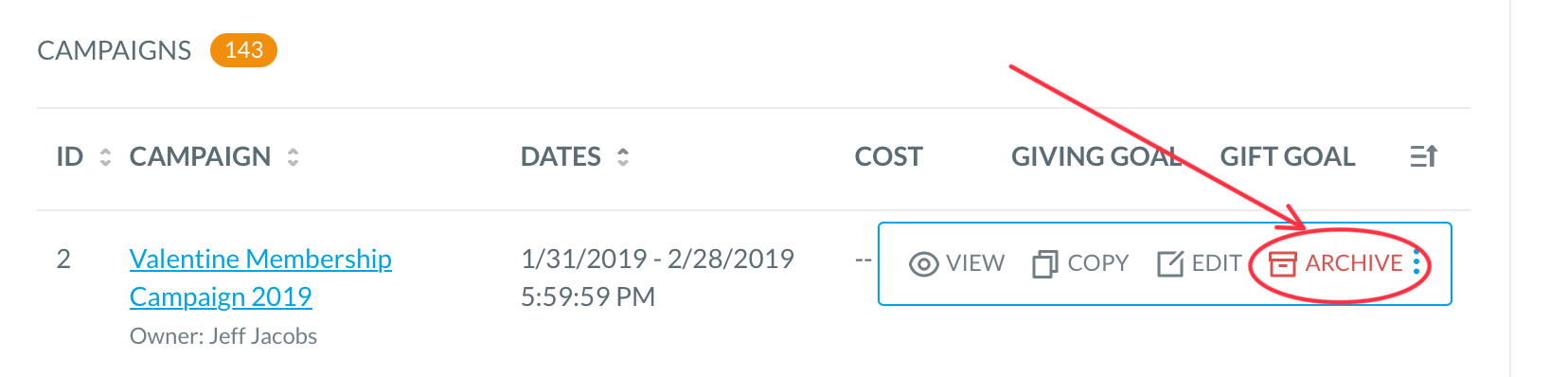Viewport: 1568px width, 377px height.
Task: Click the Owner: Jeff Jacobs text
Action: [x=223, y=336]
